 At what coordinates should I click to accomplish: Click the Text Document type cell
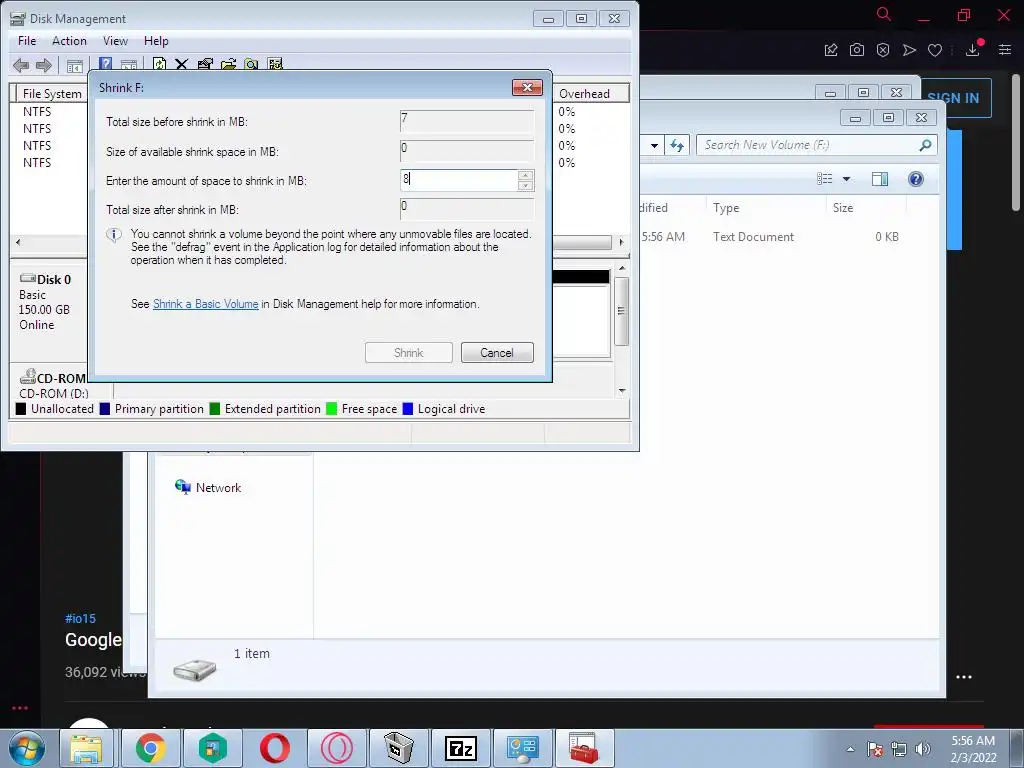[x=753, y=236]
